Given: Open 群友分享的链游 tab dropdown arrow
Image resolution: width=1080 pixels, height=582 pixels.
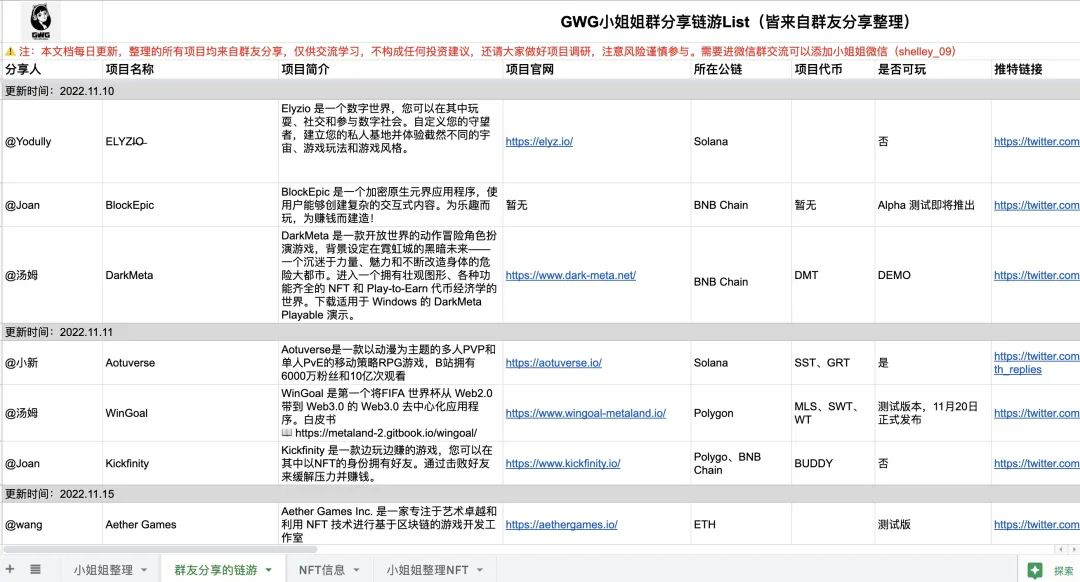Looking at the screenshot, I should tap(269, 570).
